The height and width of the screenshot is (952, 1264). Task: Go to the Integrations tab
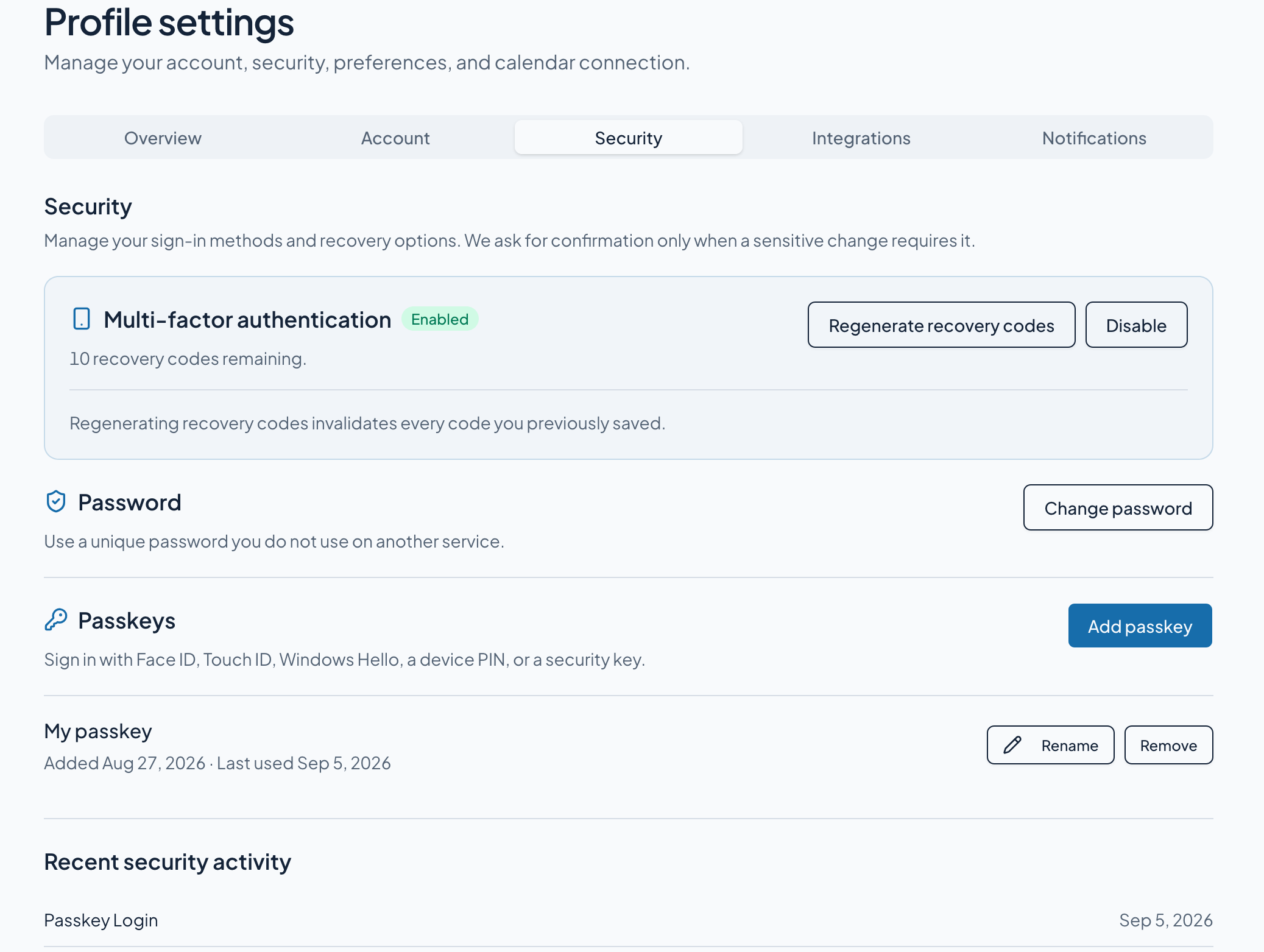pyautogui.click(x=861, y=138)
